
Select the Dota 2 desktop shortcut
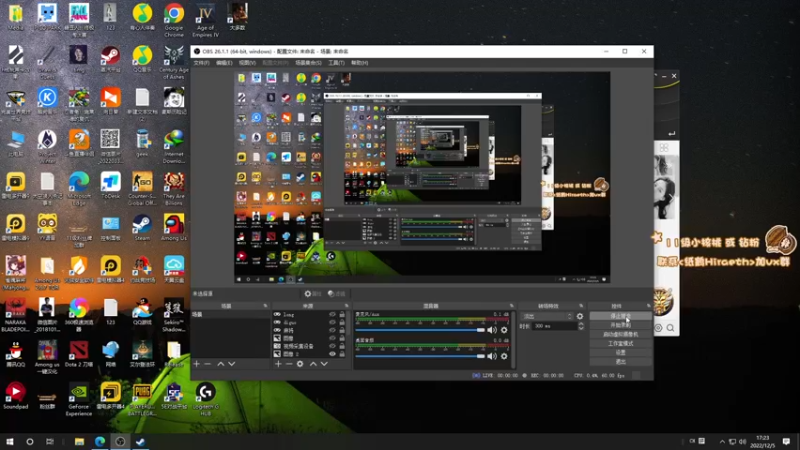(x=79, y=355)
